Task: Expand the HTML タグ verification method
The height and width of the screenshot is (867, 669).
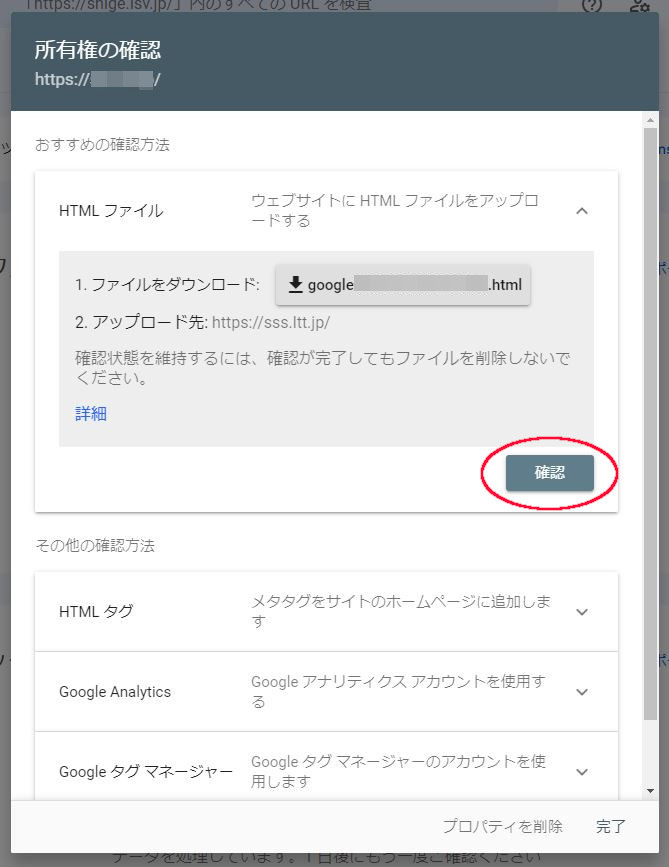Action: click(x=582, y=611)
